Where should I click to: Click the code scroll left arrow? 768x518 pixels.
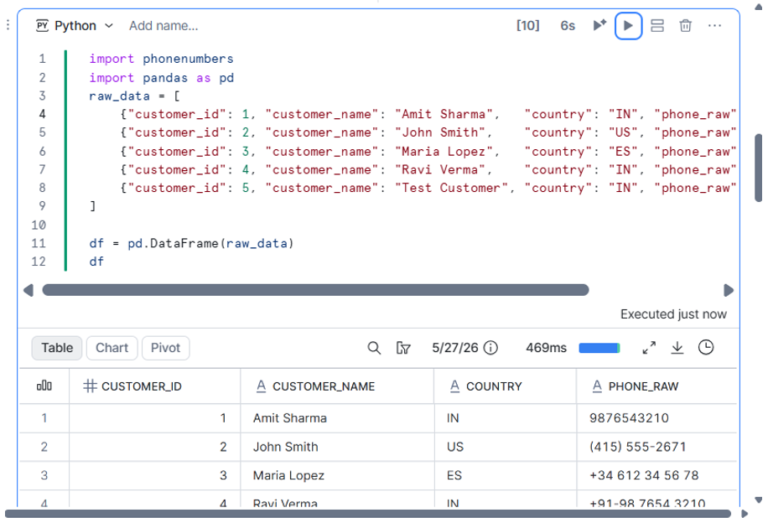coord(28,290)
